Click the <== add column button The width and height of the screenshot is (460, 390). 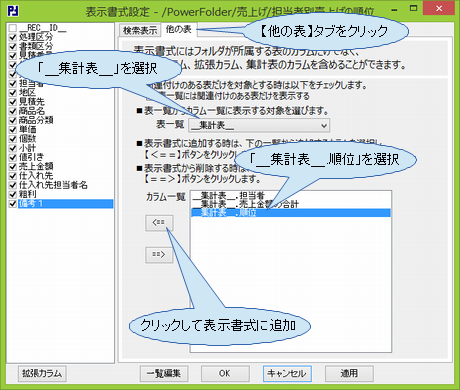[159, 223]
